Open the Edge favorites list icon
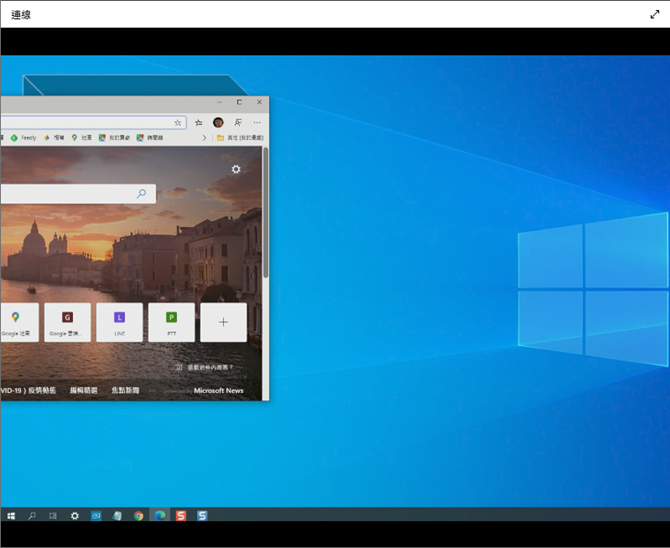This screenshot has height=548, width=670. (x=199, y=123)
